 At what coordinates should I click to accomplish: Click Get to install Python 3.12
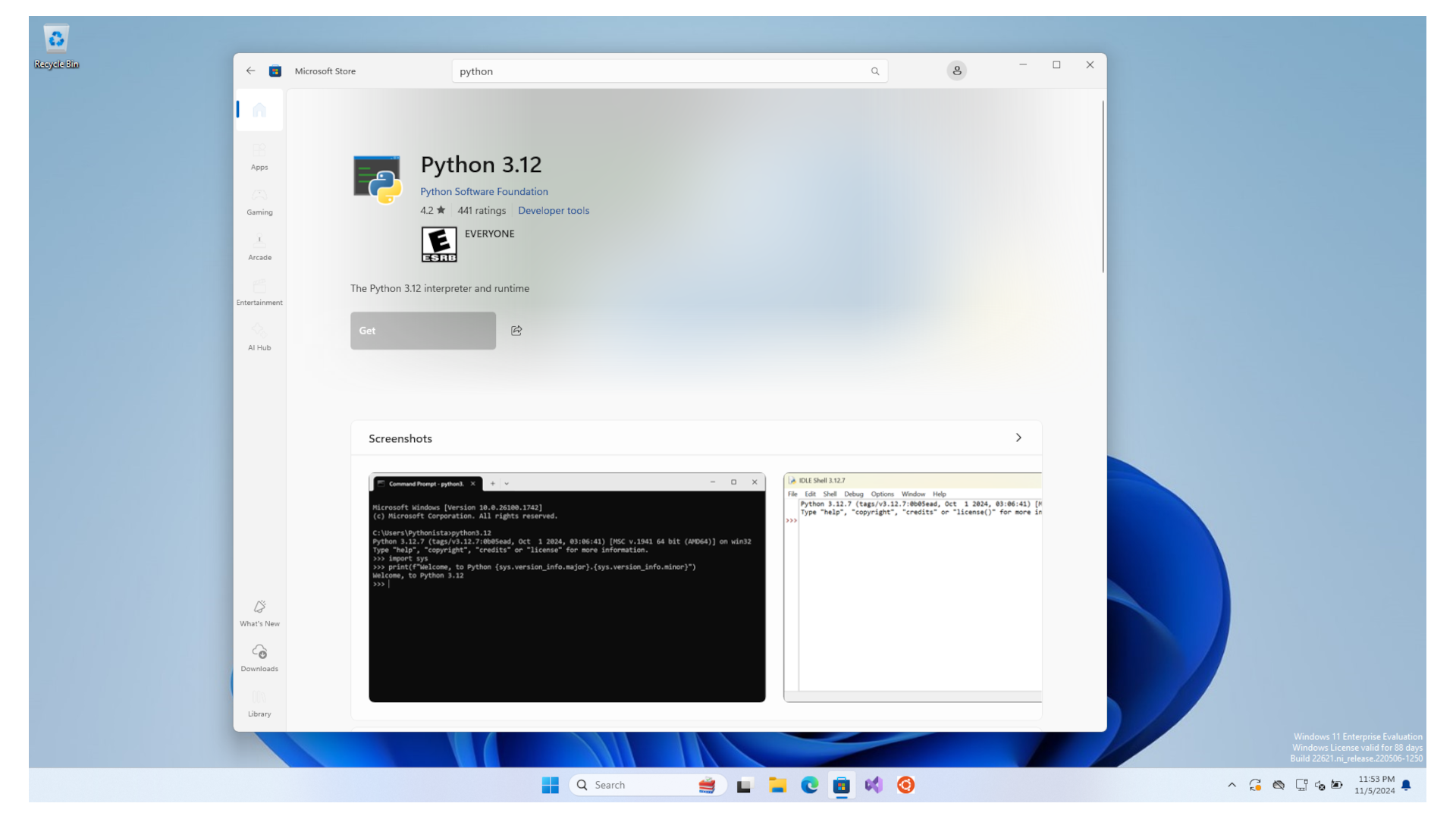click(x=422, y=331)
